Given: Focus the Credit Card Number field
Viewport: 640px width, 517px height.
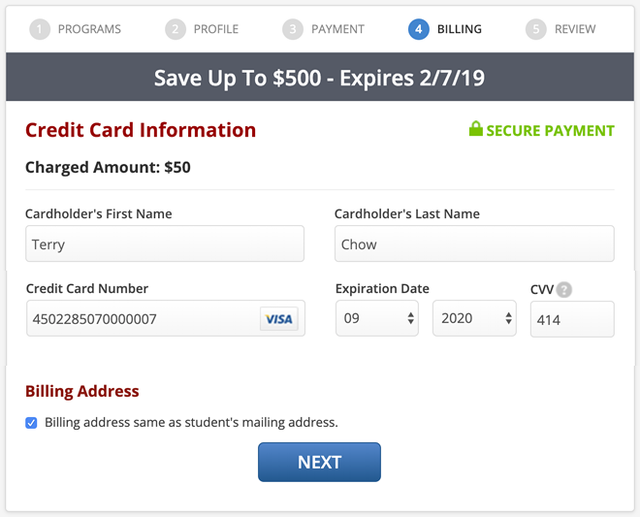Looking at the screenshot, I should 140,319.
